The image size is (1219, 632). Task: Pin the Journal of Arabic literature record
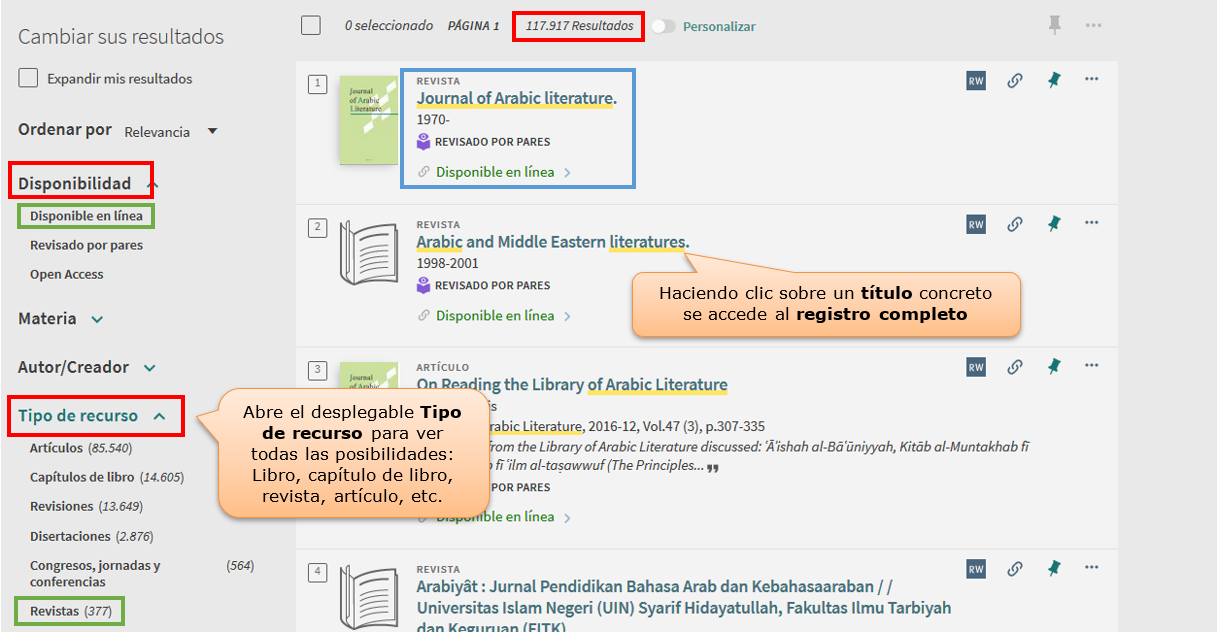tap(1053, 81)
